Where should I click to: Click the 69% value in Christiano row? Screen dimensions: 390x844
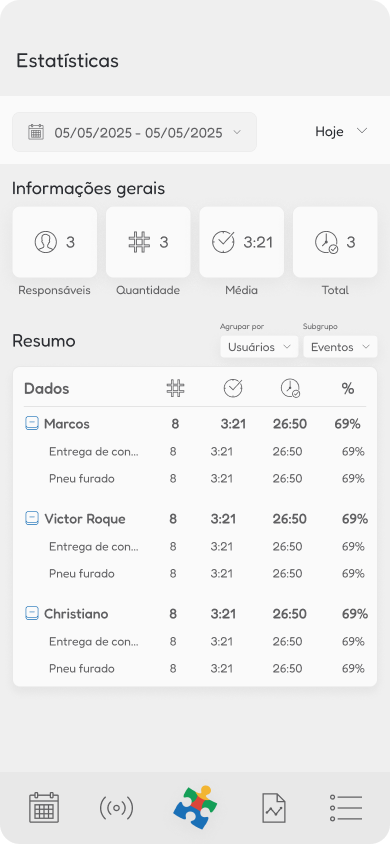click(x=355, y=614)
